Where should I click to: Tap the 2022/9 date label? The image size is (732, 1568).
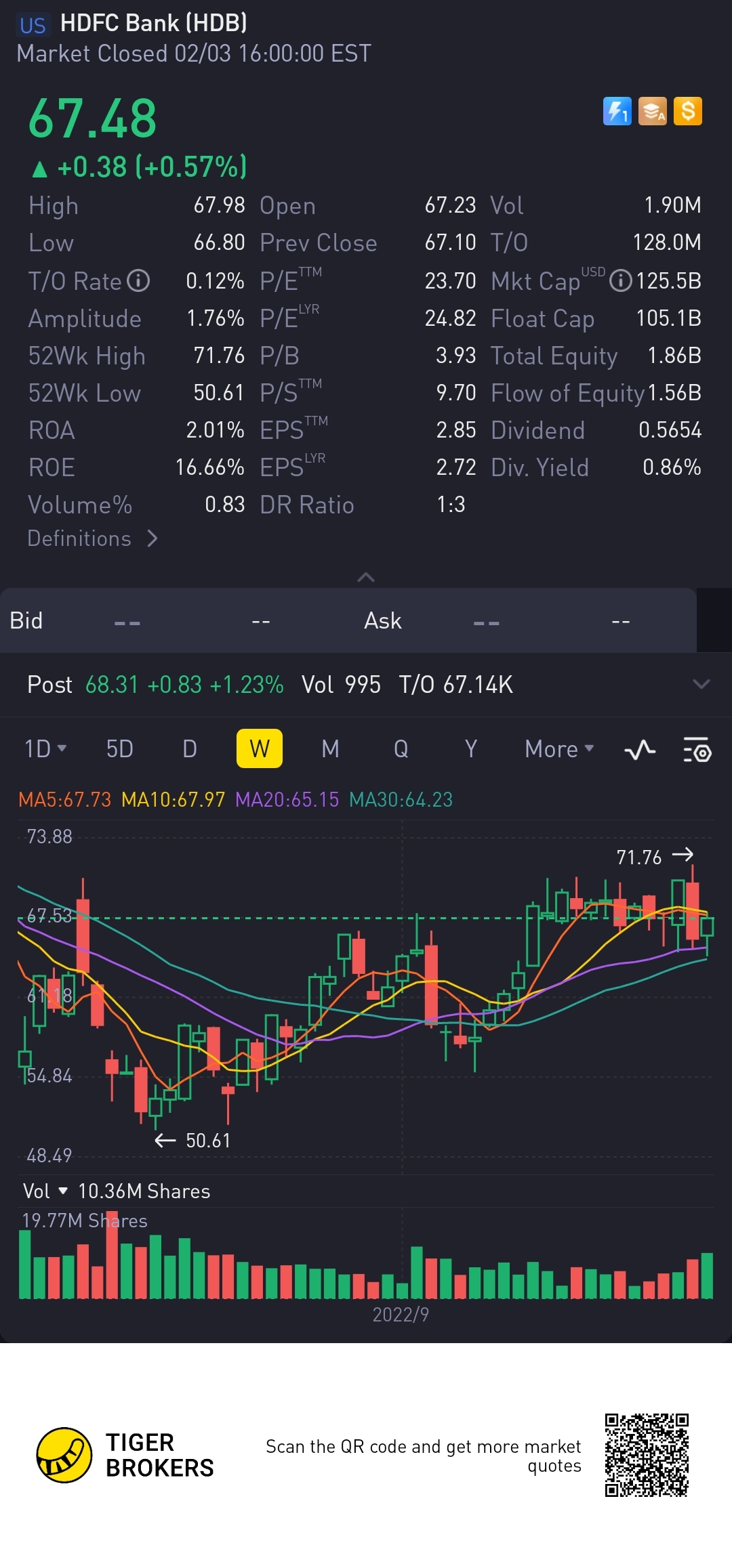click(401, 1315)
